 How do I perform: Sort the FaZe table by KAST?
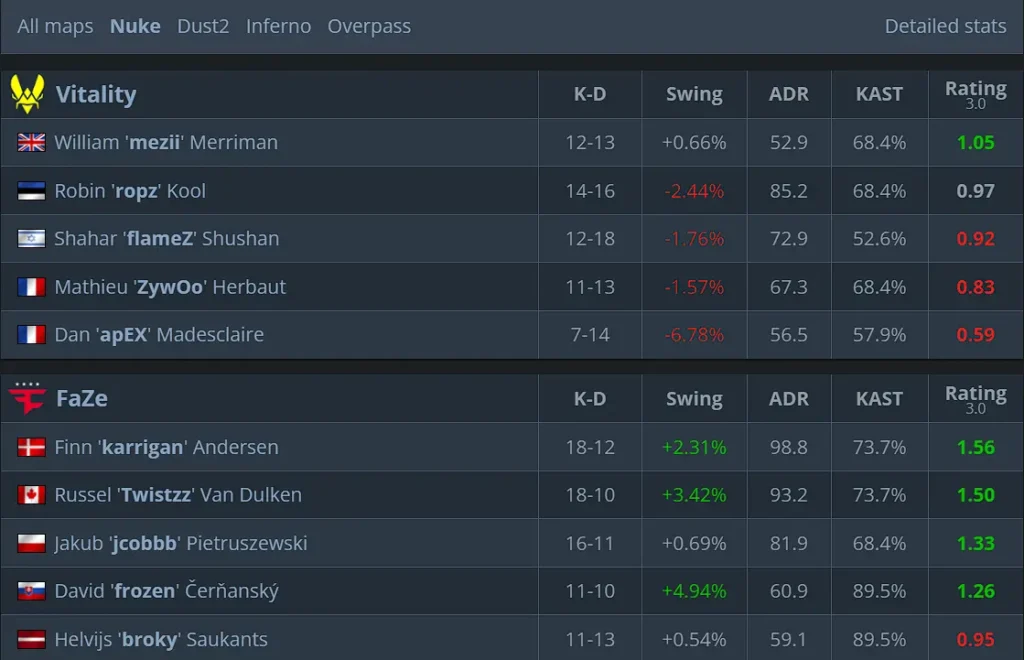(879, 399)
